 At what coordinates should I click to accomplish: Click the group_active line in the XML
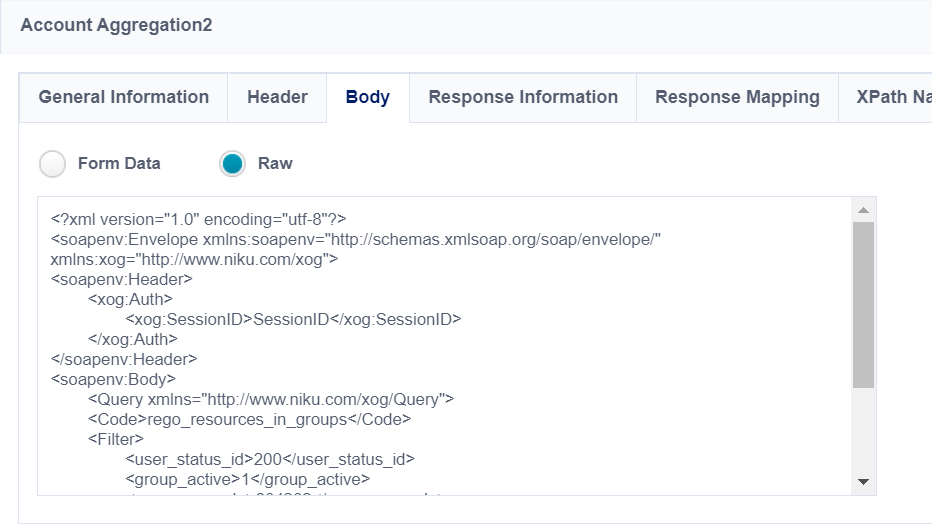click(x=247, y=479)
